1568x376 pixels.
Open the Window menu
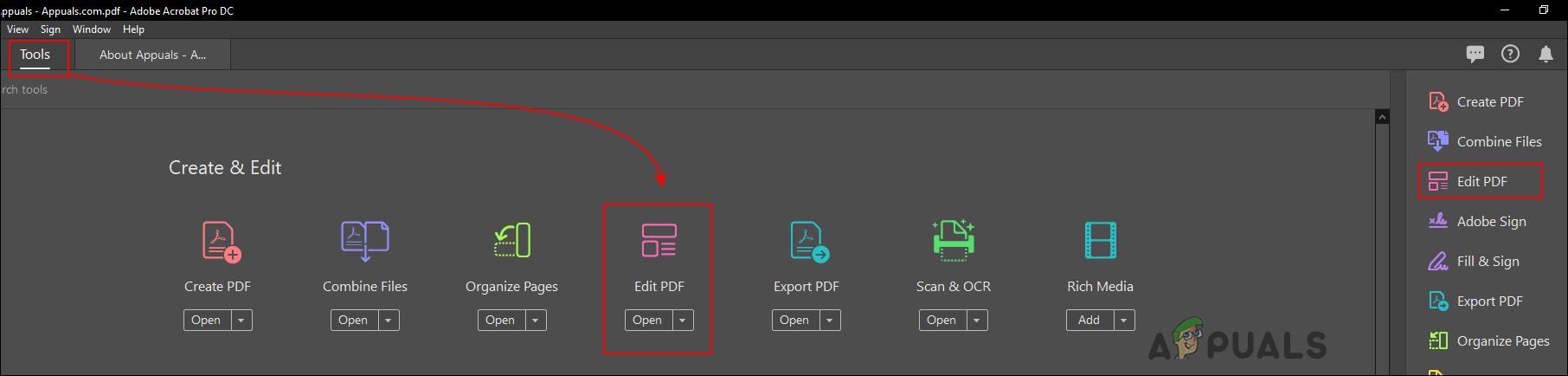pos(92,29)
